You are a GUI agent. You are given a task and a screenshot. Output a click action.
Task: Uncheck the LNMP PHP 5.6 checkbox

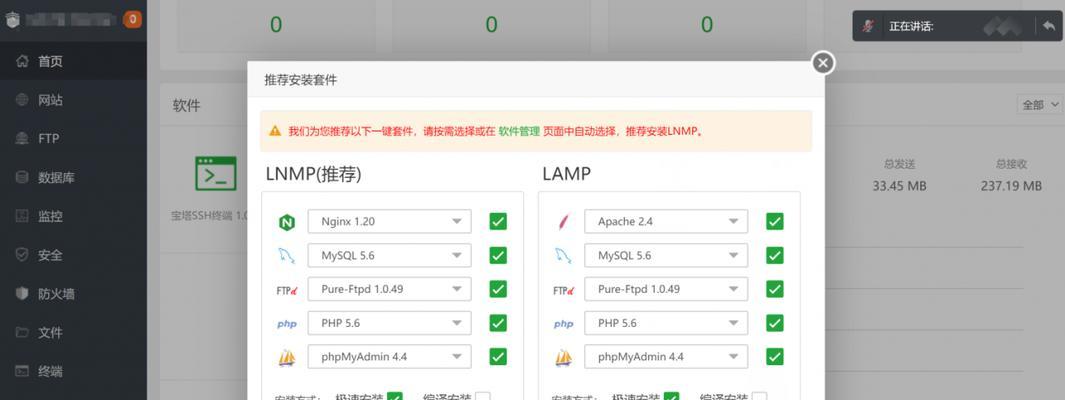click(498, 323)
